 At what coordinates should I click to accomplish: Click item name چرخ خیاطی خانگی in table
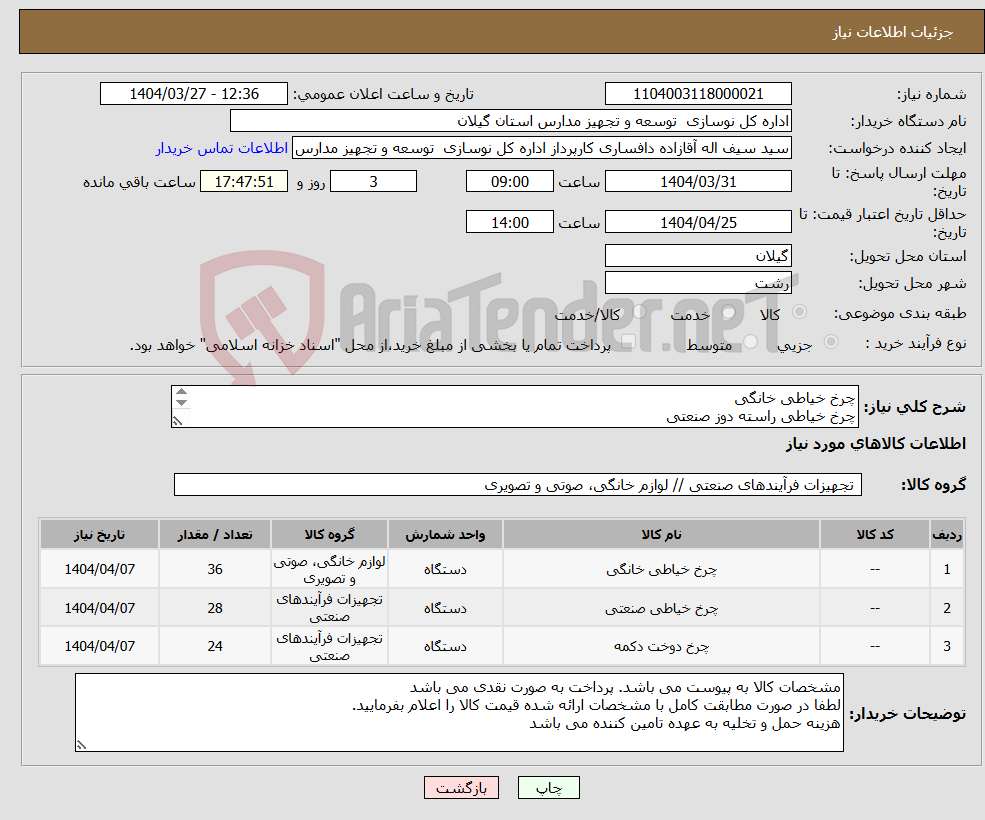tap(661, 569)
